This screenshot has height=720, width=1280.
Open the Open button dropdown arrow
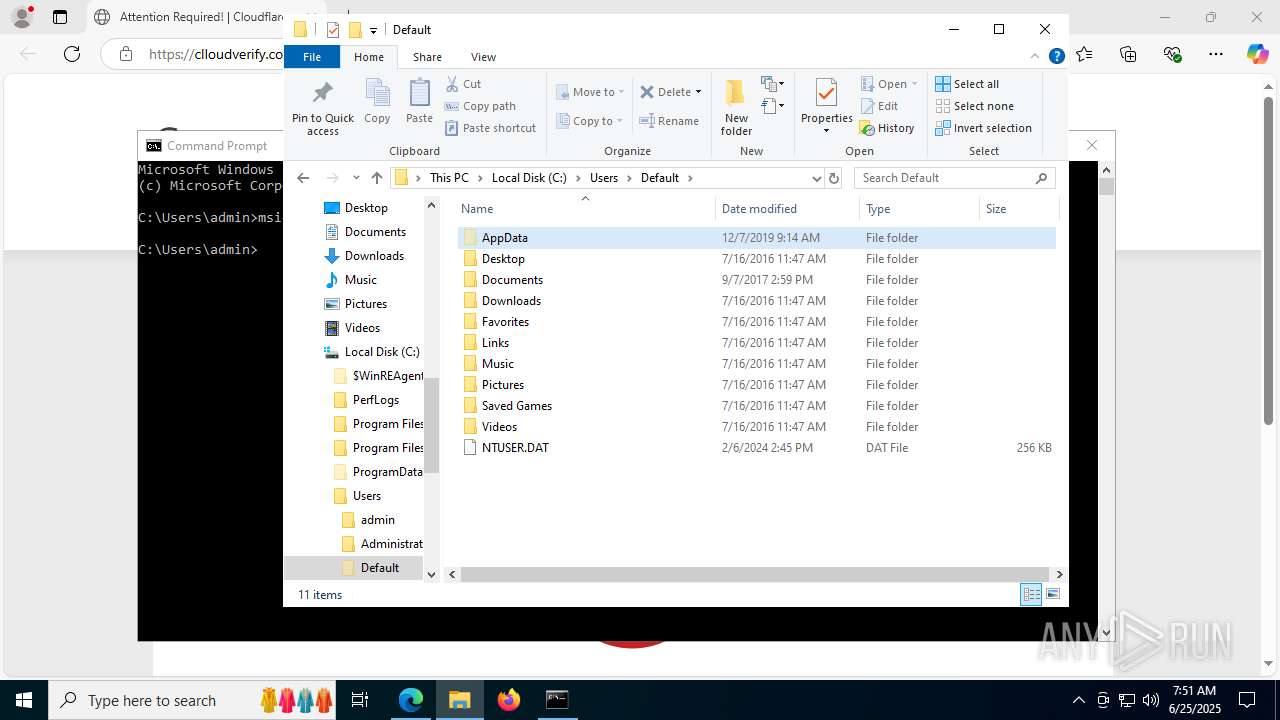pyautogui.click(x=914, y=84)
